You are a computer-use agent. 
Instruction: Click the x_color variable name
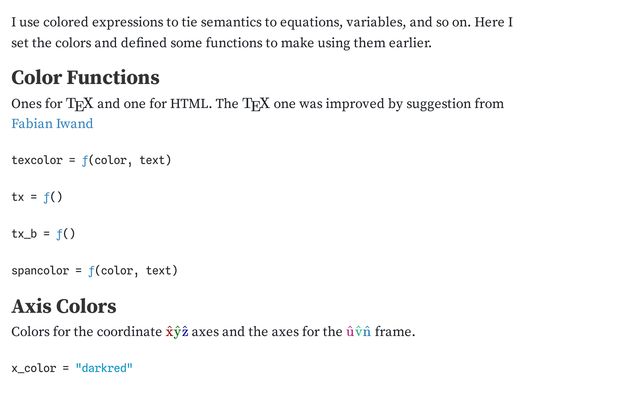tap(34, 368)
